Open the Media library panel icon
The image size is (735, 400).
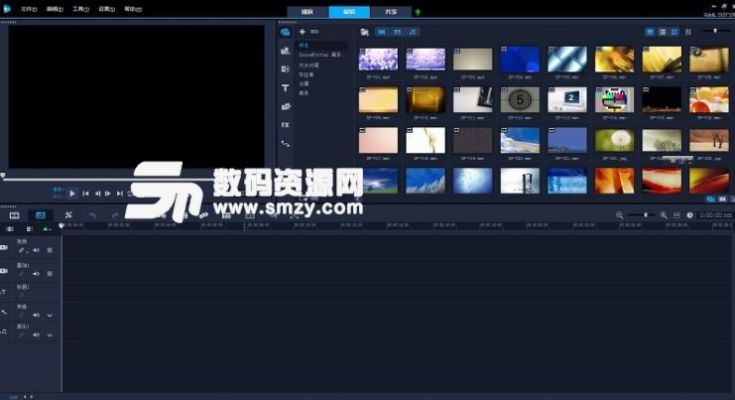coord(285,32)
